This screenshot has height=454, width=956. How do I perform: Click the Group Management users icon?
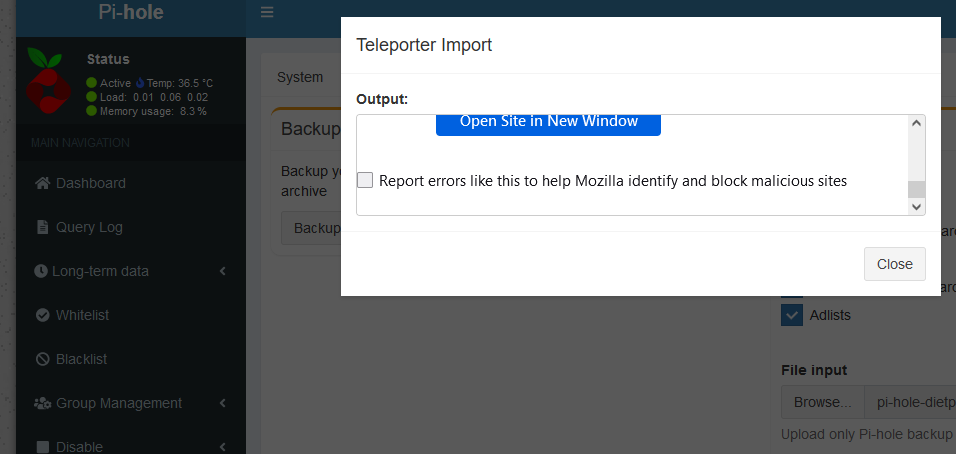tap(42, 403)
